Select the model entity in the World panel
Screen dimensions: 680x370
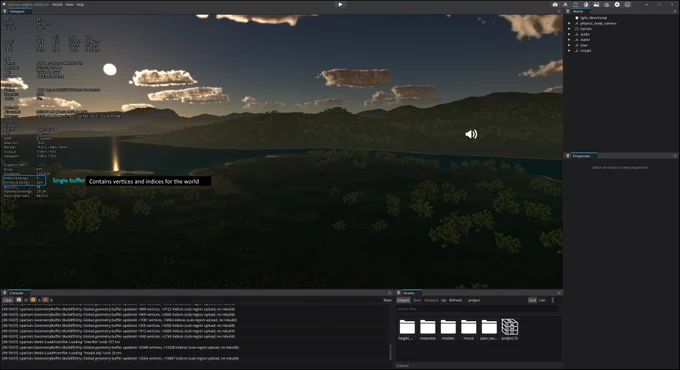pyautogui.click(x=585, y=50)
